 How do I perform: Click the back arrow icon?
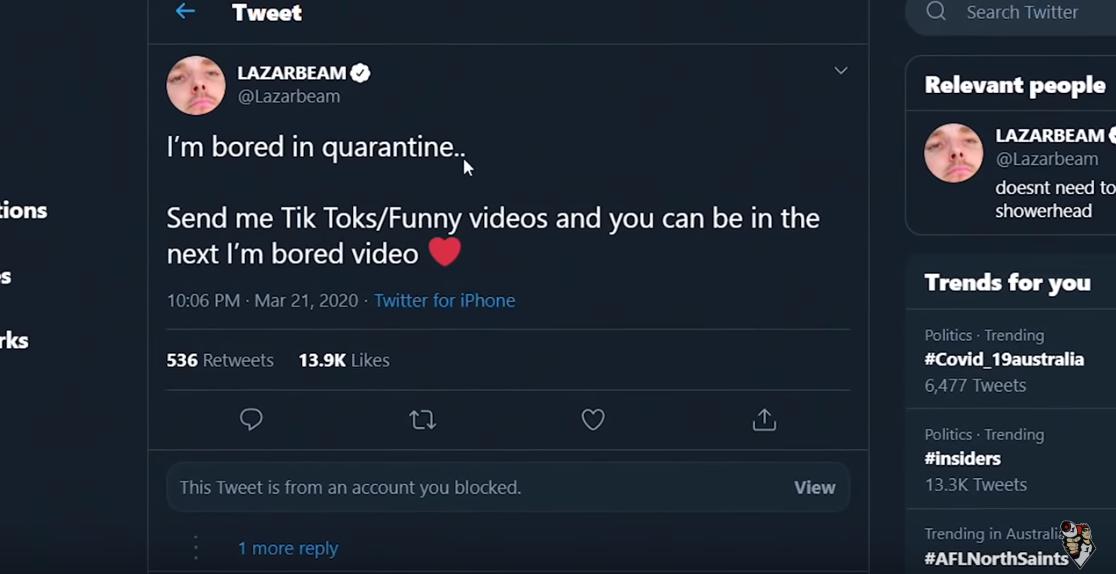[x=185, y=12]
